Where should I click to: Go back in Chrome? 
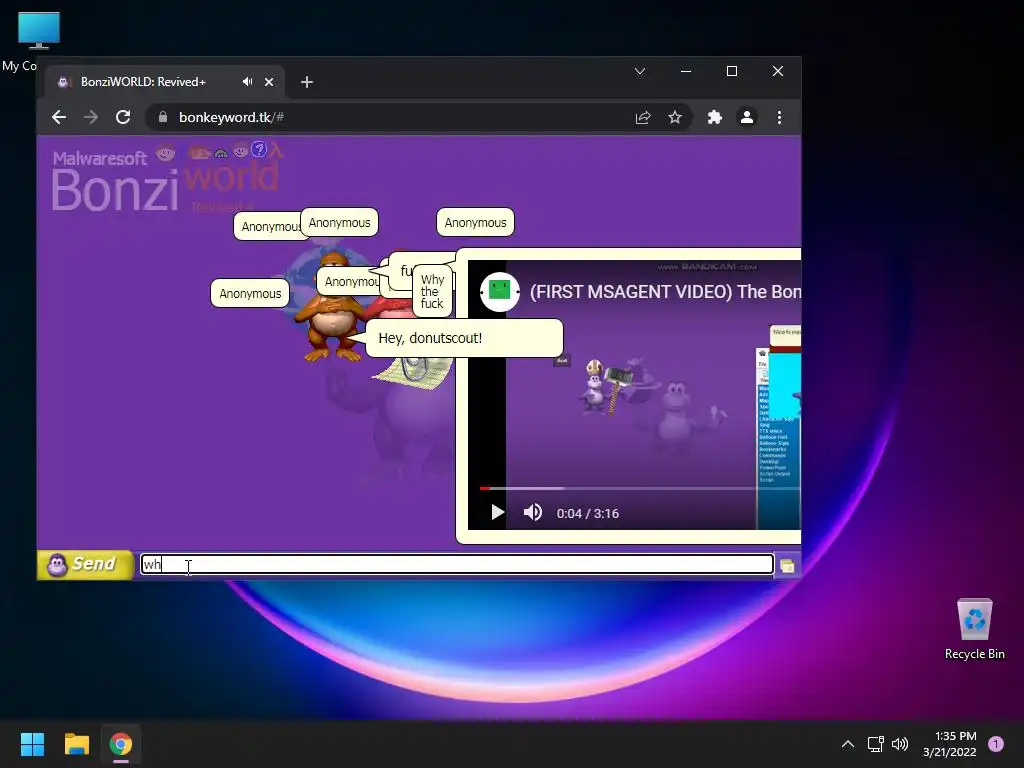(x=59, y=117)
